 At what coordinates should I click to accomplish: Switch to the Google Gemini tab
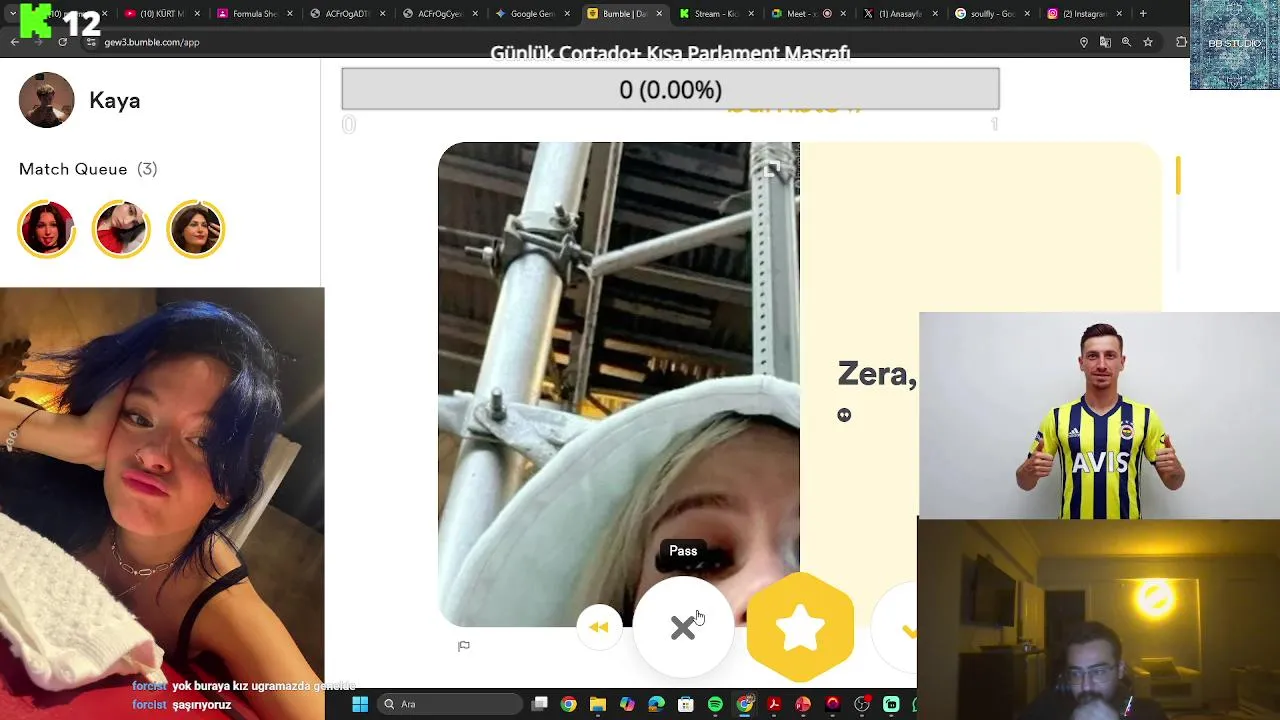[532, 14]
